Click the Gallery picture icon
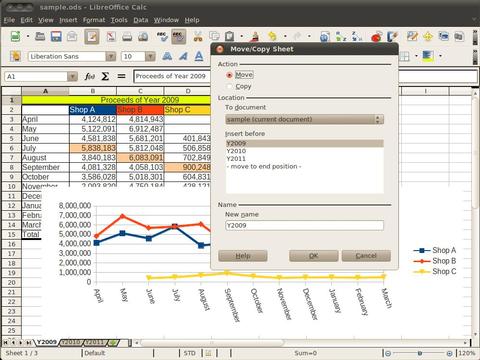Image resolution: width=480 pixels, height=360 pixels. point(444,36)
